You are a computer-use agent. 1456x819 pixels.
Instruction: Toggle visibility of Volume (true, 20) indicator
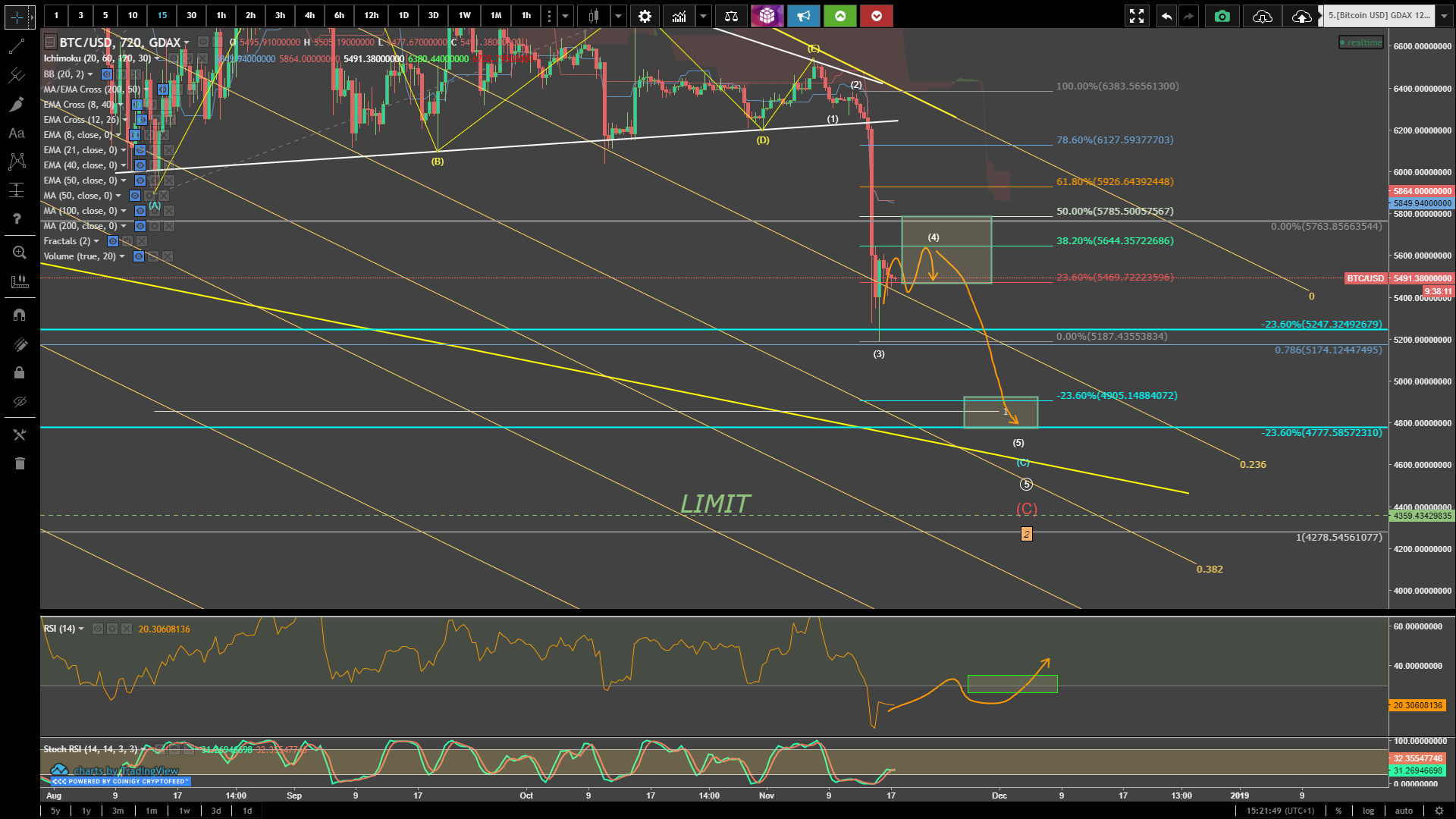pyautogui.click(x=139, y=256)
